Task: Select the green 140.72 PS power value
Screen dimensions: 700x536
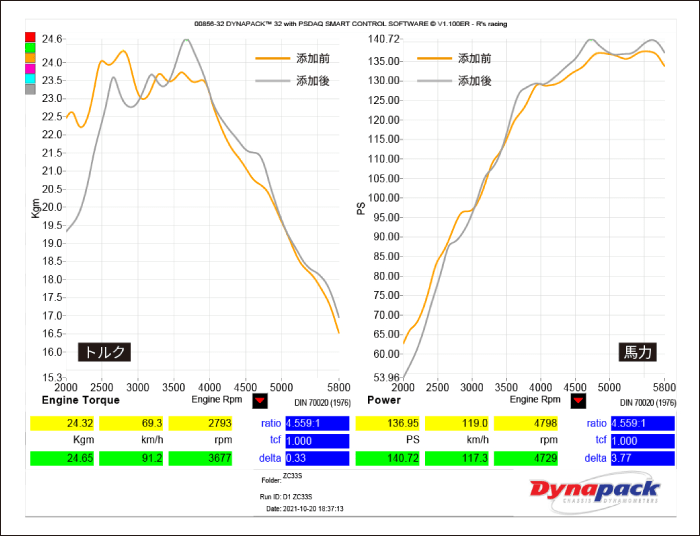Action: click(387, 458)
